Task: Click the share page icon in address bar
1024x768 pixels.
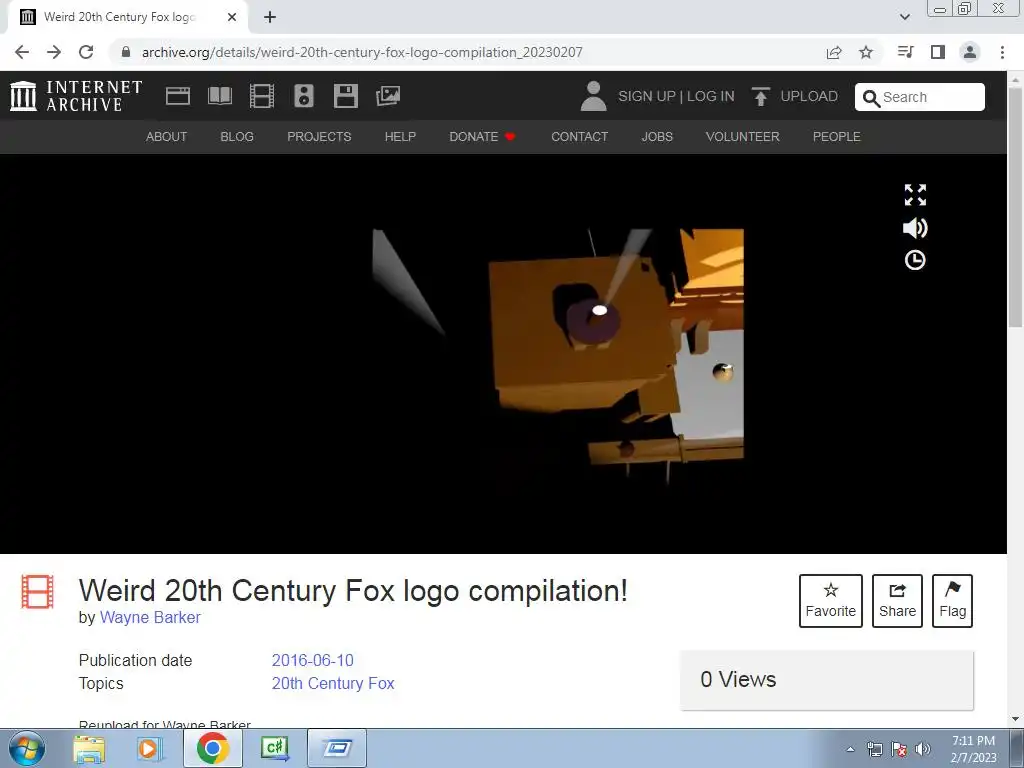Action: pos(834,52)
